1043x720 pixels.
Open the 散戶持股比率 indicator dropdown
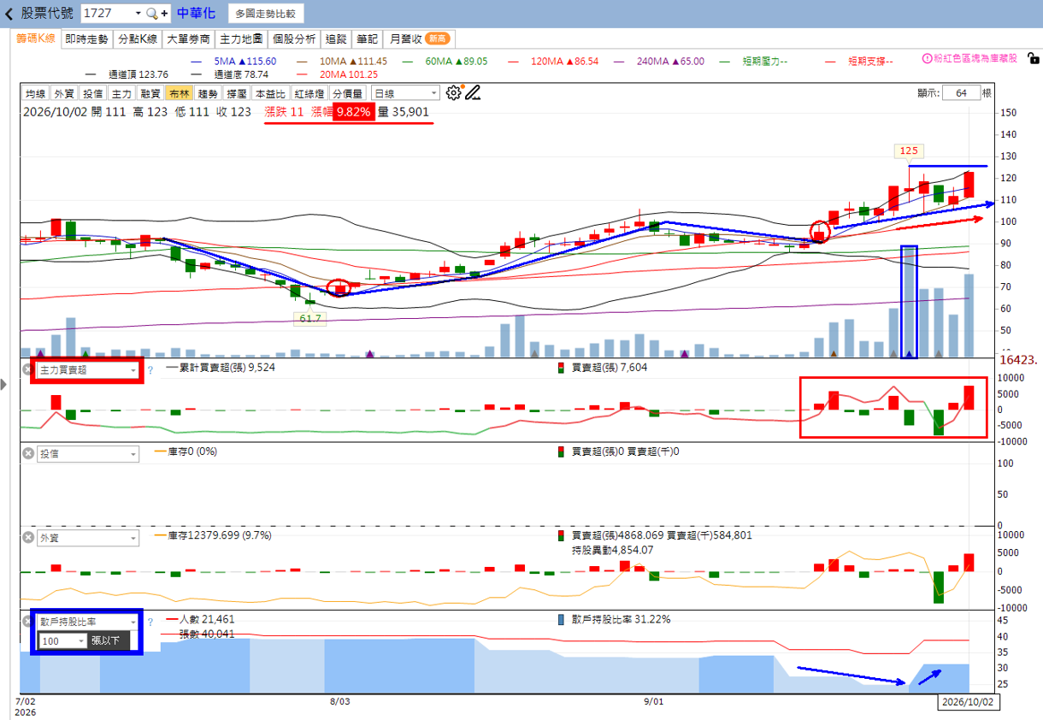point(87,622)
